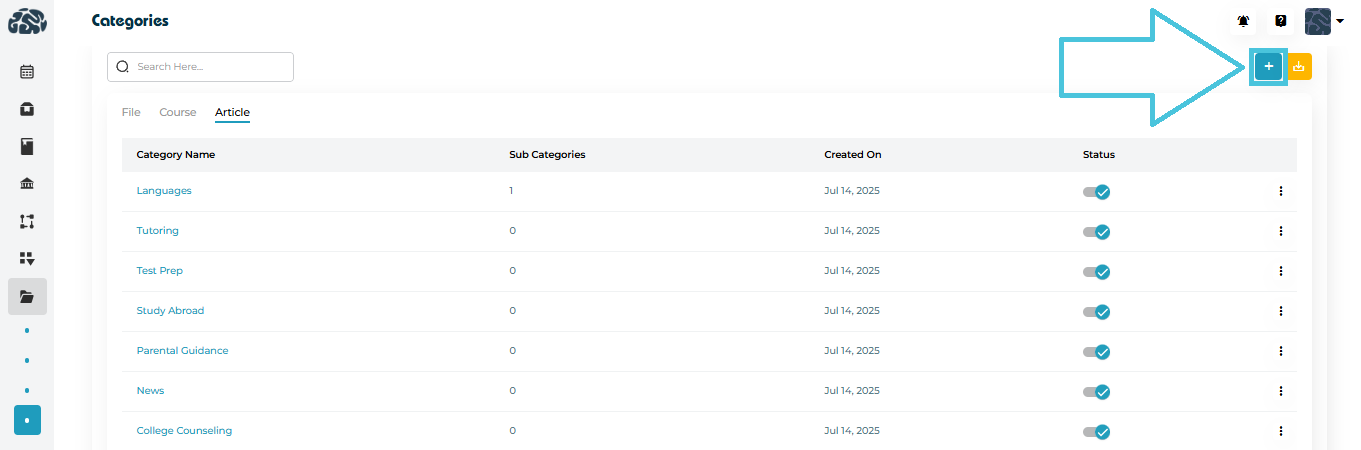The height and width of the screenshot is (450, 1361).
Task: Switch to the File tab
Action: pyautogui.click(x=131, y=112)
